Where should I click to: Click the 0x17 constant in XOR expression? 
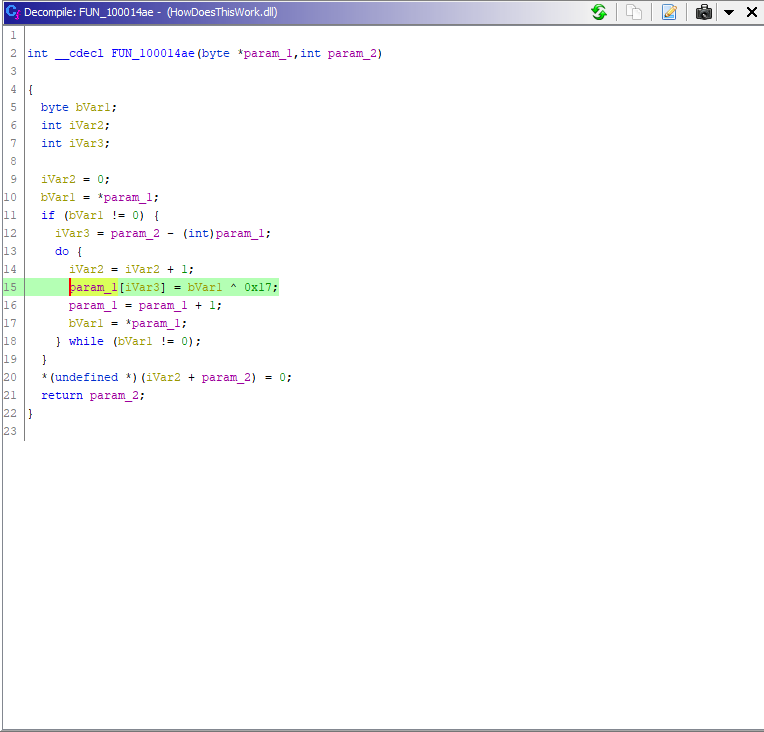click(x=261, y=287)
